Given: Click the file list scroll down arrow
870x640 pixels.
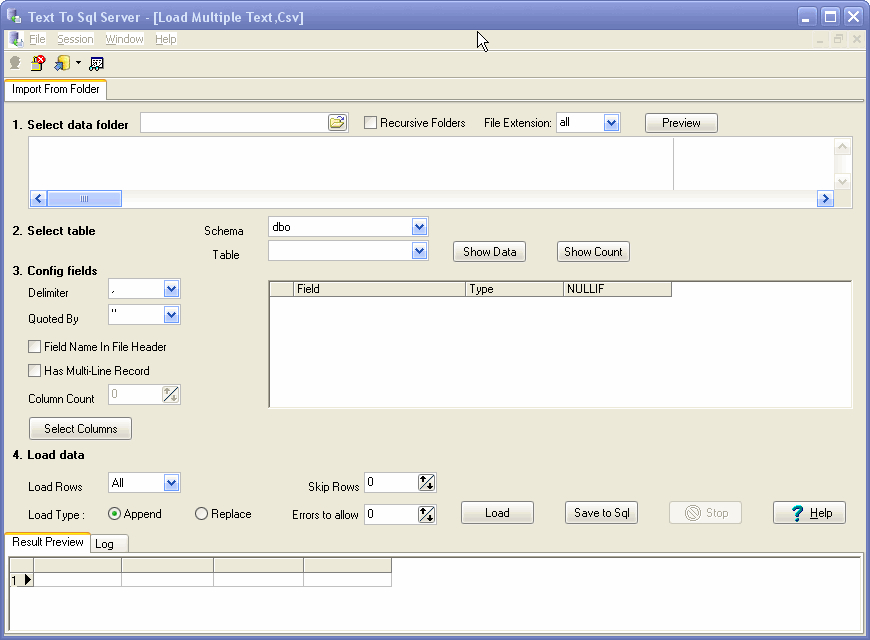Looking at the screenshot, I should 842,182.
